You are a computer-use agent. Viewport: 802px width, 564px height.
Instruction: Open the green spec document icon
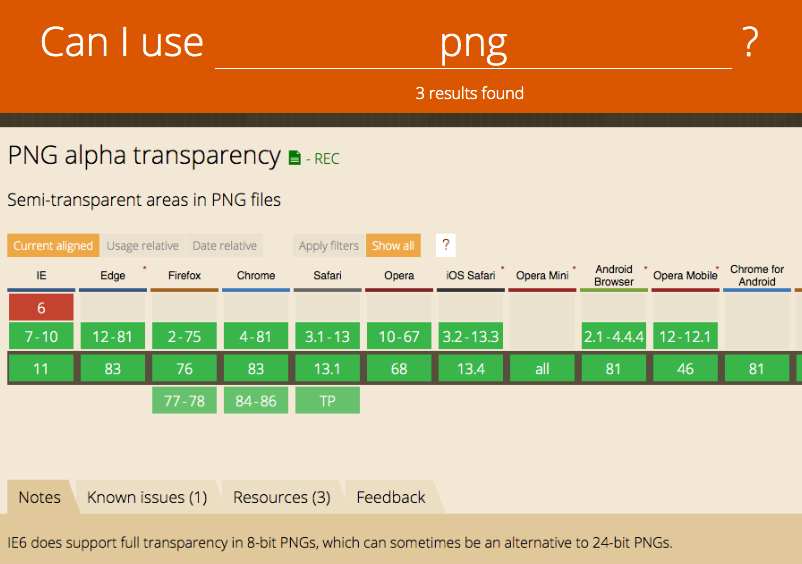pyautogui.click(x=295, y=158)
